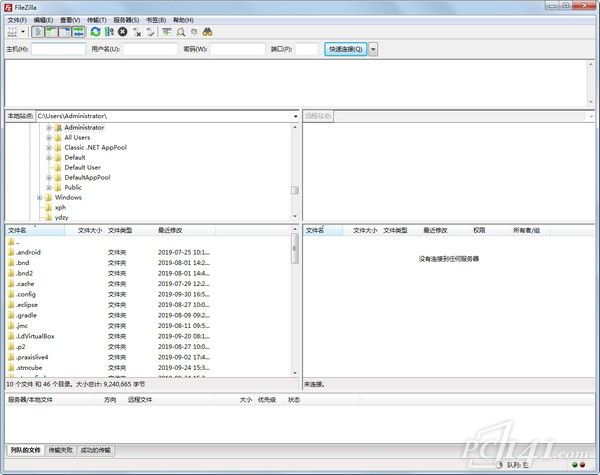Click the 主机(H) host input field
This screenshot has width=600, height=475.
coord(59,49)
